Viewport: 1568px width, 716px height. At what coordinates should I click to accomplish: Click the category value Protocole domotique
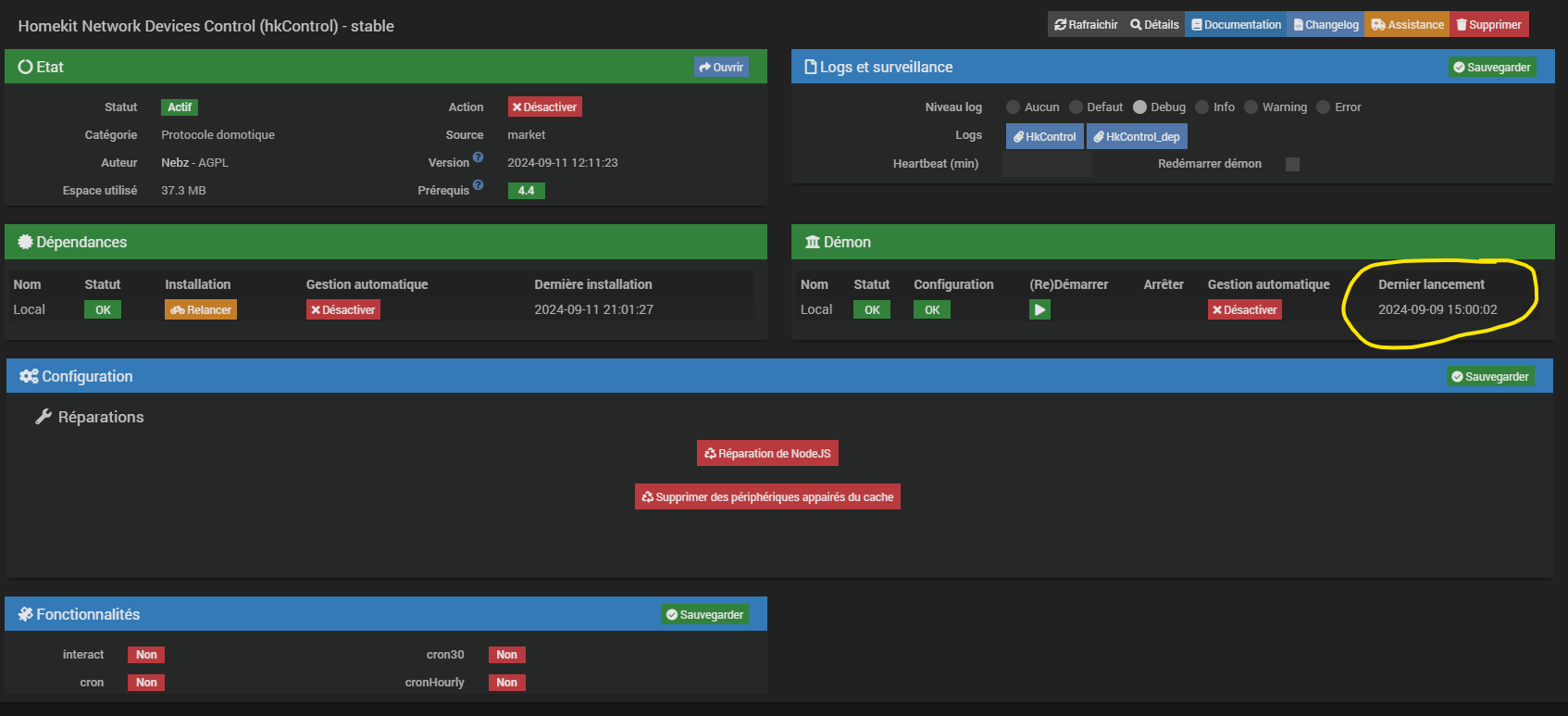click(x=218, y=135)
